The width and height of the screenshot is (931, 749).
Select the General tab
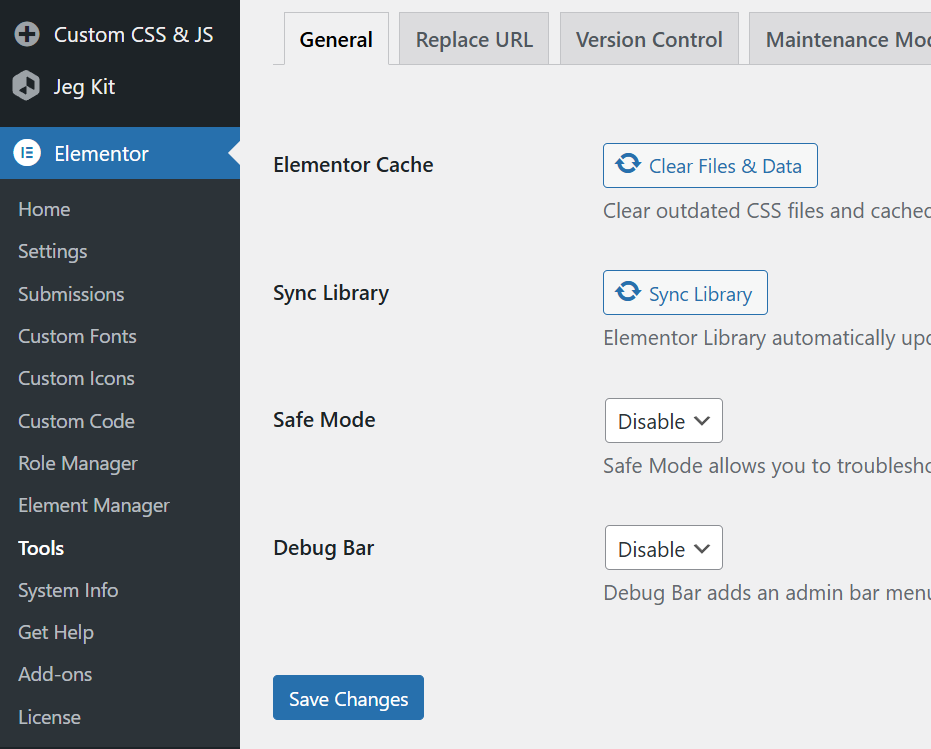(336, 40)
